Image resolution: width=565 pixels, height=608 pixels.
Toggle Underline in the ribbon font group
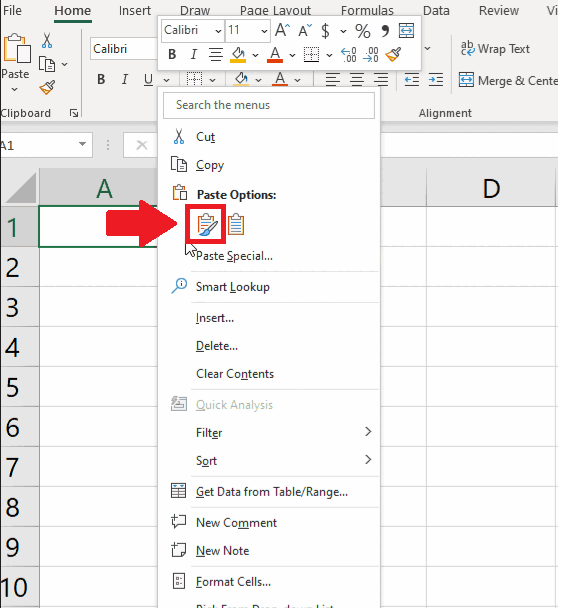(148, 80)
